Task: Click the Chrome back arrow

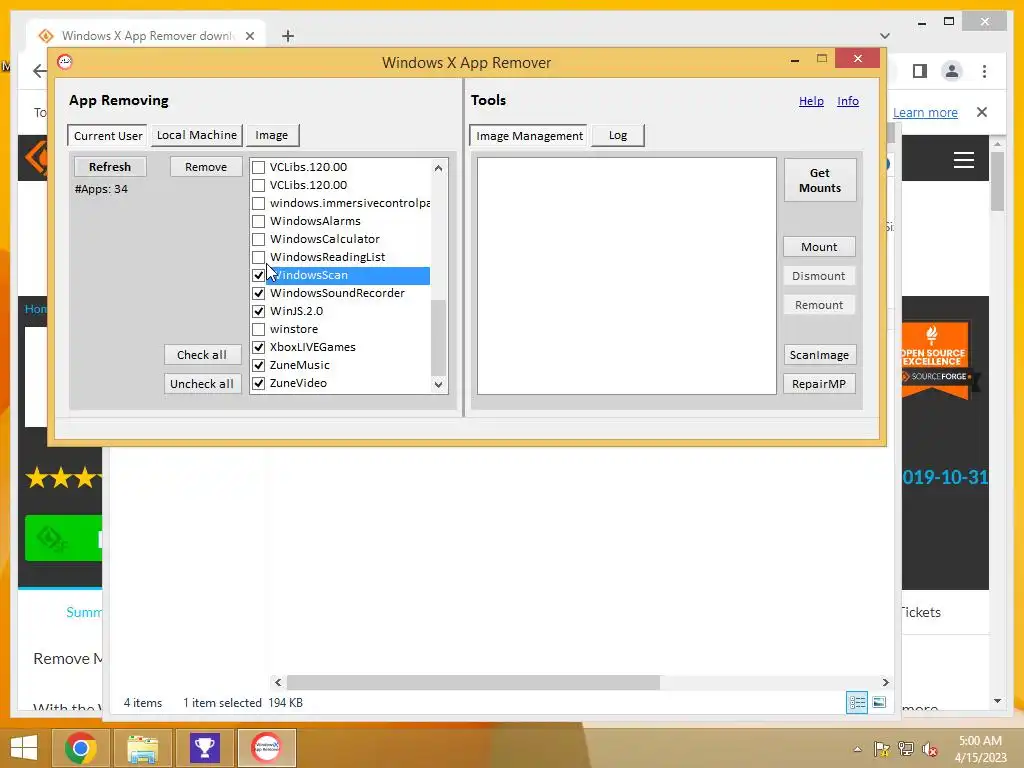Action: (40, 71)
